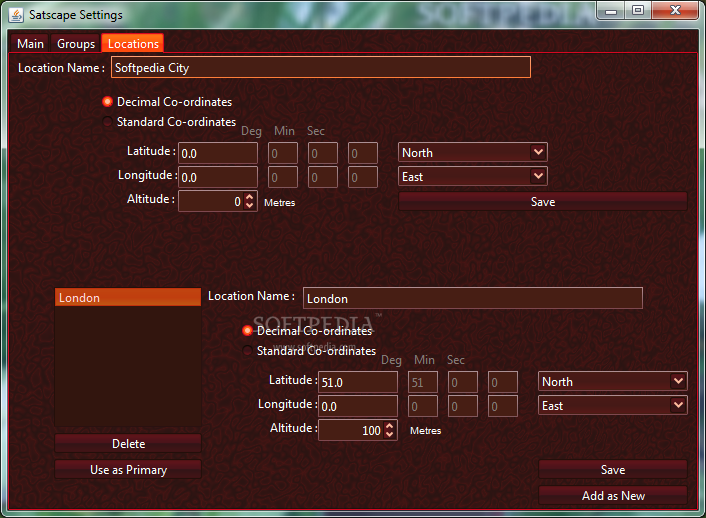Click the latitude Deg field showing 51

pos(423,382)
